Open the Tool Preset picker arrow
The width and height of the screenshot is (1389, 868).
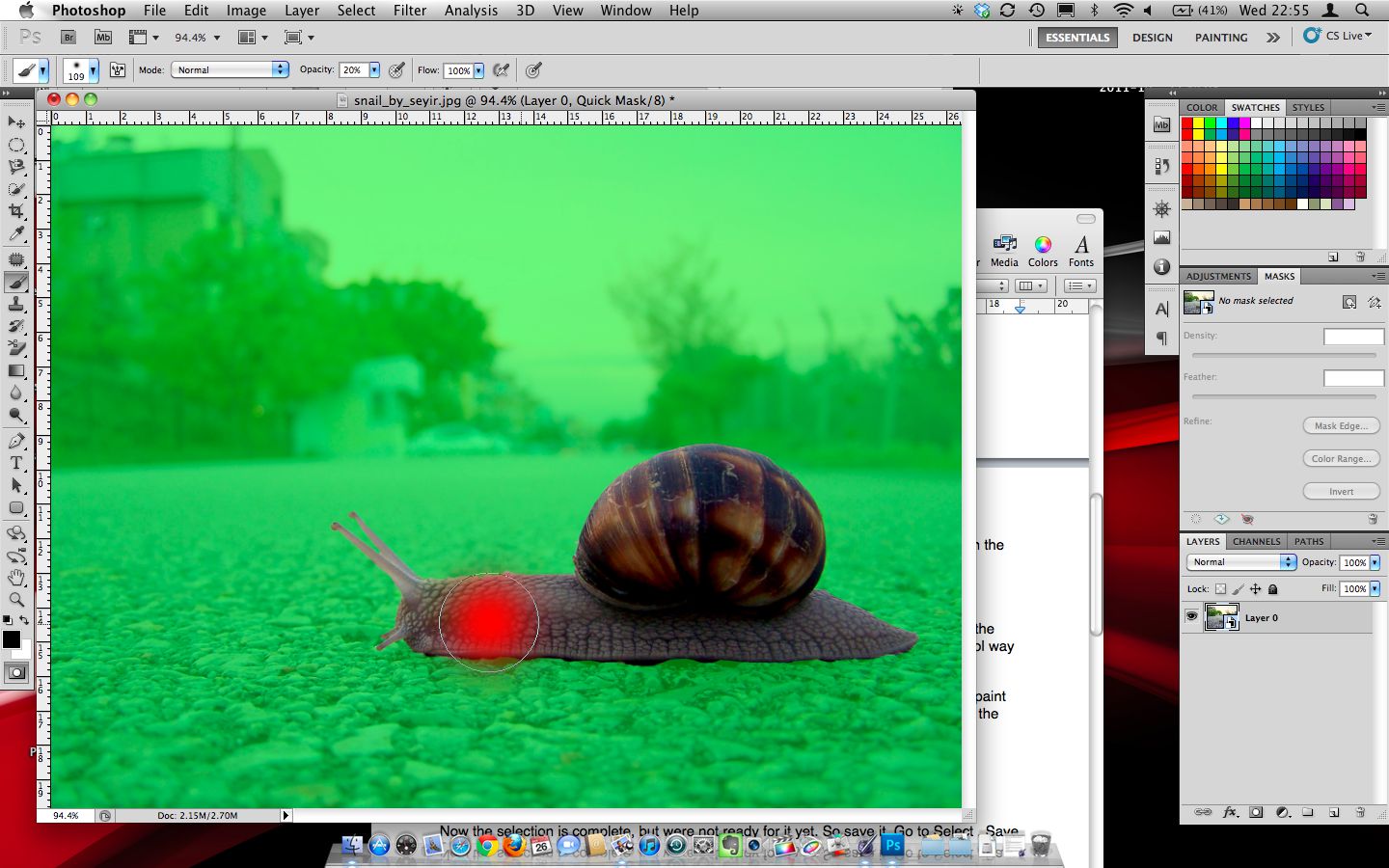click(43, 70)
